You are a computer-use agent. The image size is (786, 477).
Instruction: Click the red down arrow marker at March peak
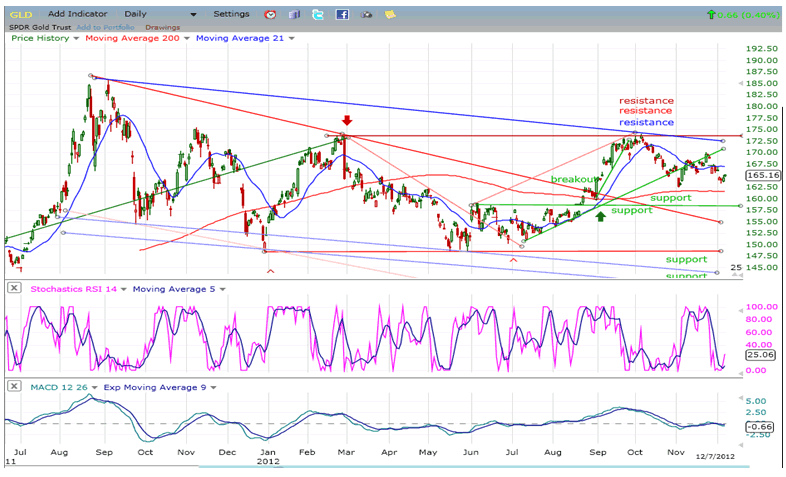pos(347,120)
